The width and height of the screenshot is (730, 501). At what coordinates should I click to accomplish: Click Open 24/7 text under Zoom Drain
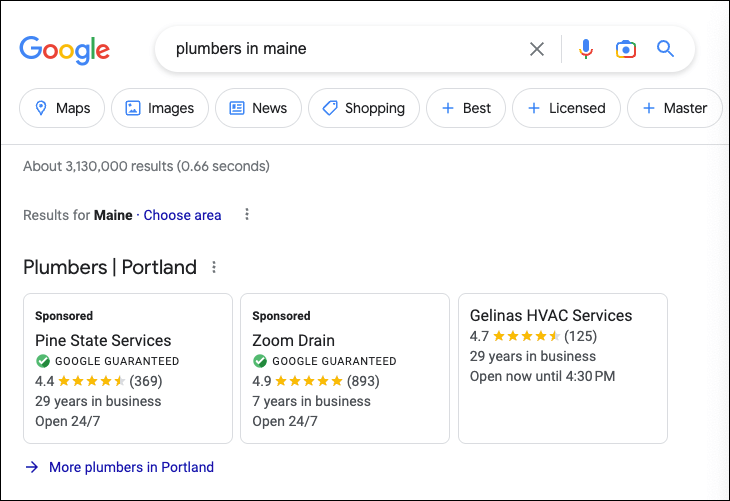[x=285, y=421]
